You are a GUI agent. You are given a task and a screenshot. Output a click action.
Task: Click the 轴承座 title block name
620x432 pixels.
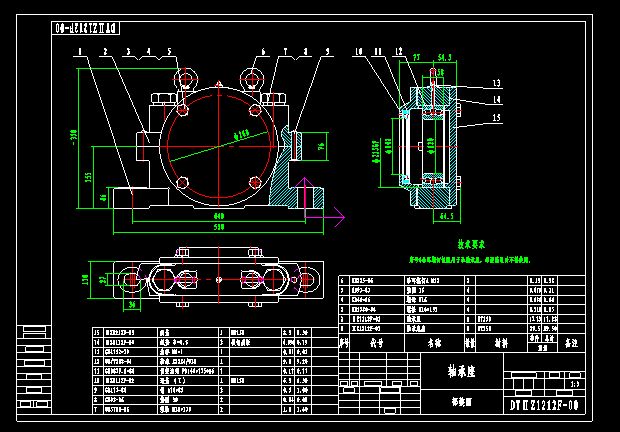pos(461,372)
